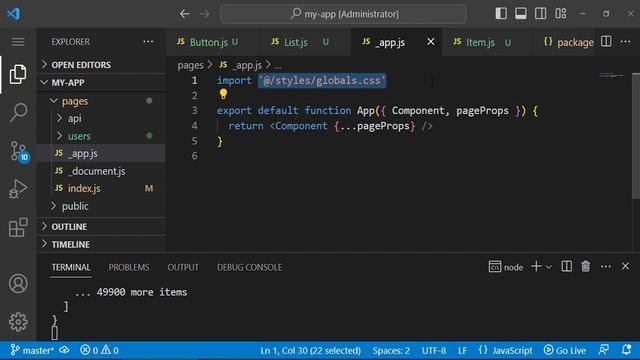Screen dimensions: 640x360
Task: Open editor More Actions ellipsis
Action: [625, 42]
